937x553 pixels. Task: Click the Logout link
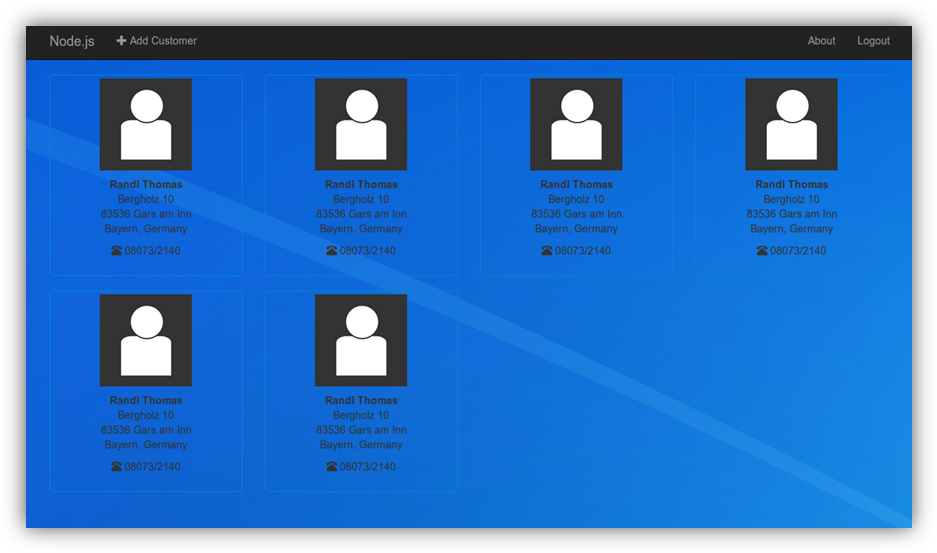coord(873,41)
